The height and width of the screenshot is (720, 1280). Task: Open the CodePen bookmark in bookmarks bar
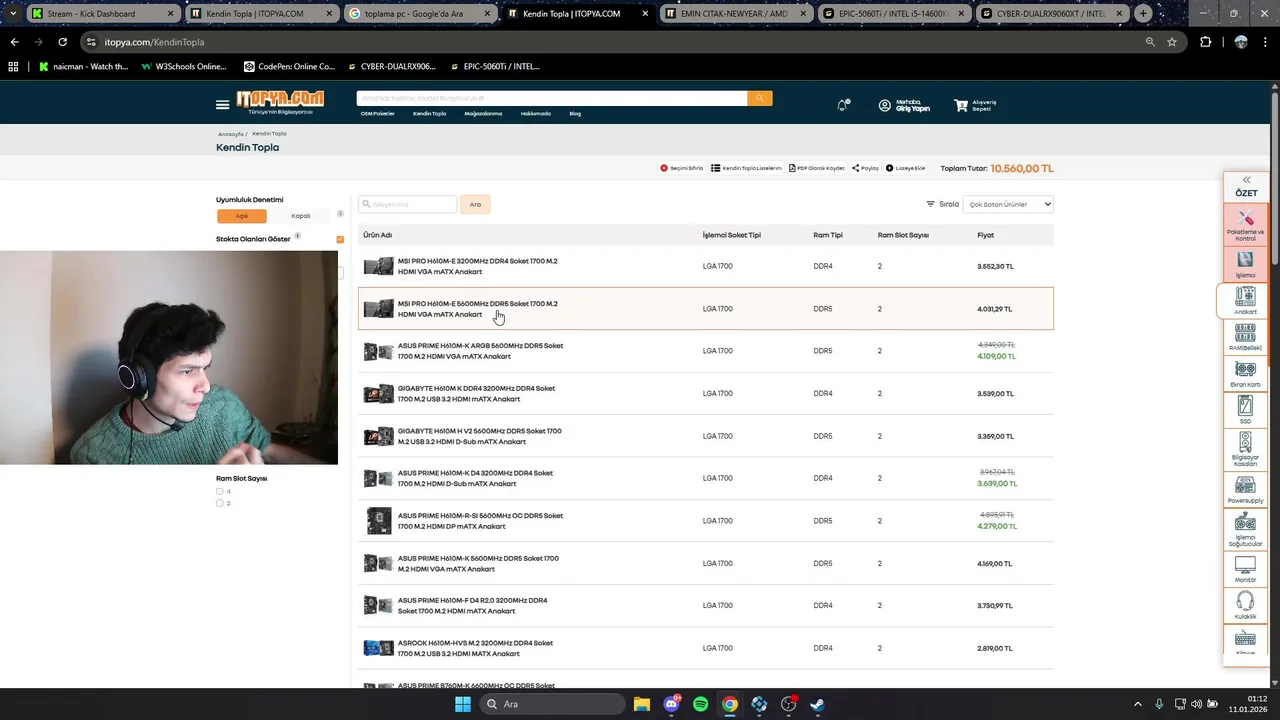click(x=289, y=67)
